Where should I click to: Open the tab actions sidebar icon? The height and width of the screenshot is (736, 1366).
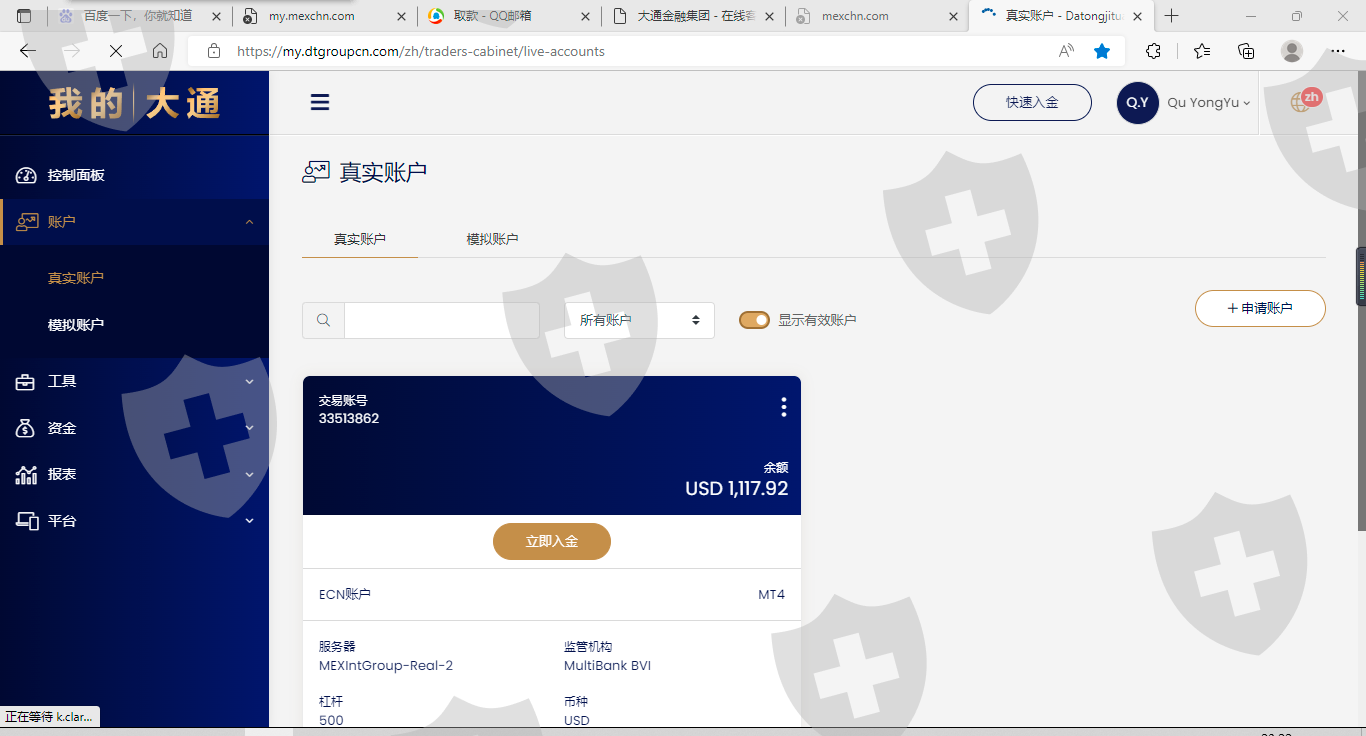(x=24, y=16)
